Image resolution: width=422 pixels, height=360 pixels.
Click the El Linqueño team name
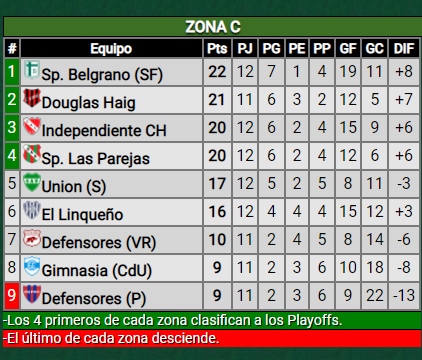[x=82, y=214]
